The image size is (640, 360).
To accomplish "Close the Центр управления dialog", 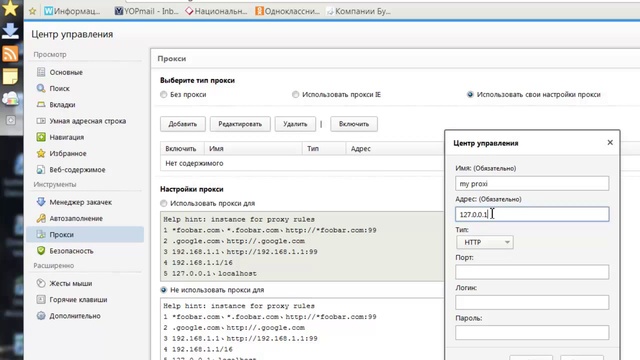I will [x=610, y=142].
